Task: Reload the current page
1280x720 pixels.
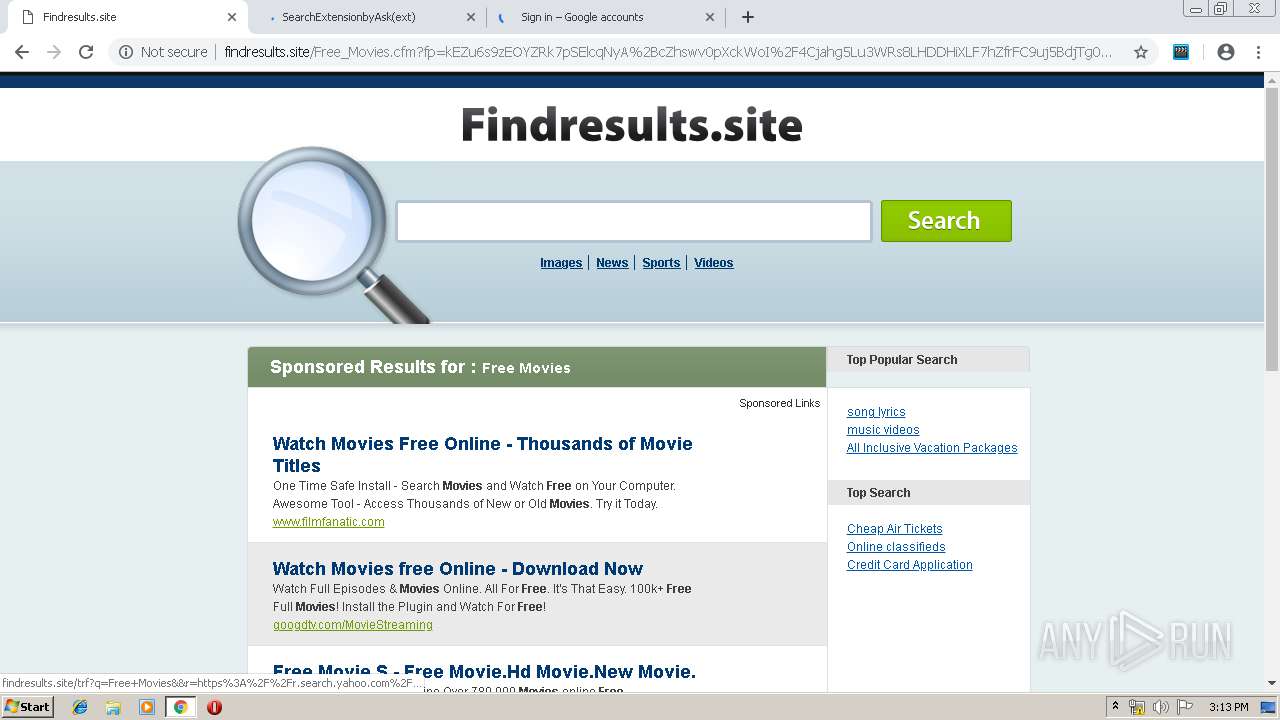Action: pos(86,52)
